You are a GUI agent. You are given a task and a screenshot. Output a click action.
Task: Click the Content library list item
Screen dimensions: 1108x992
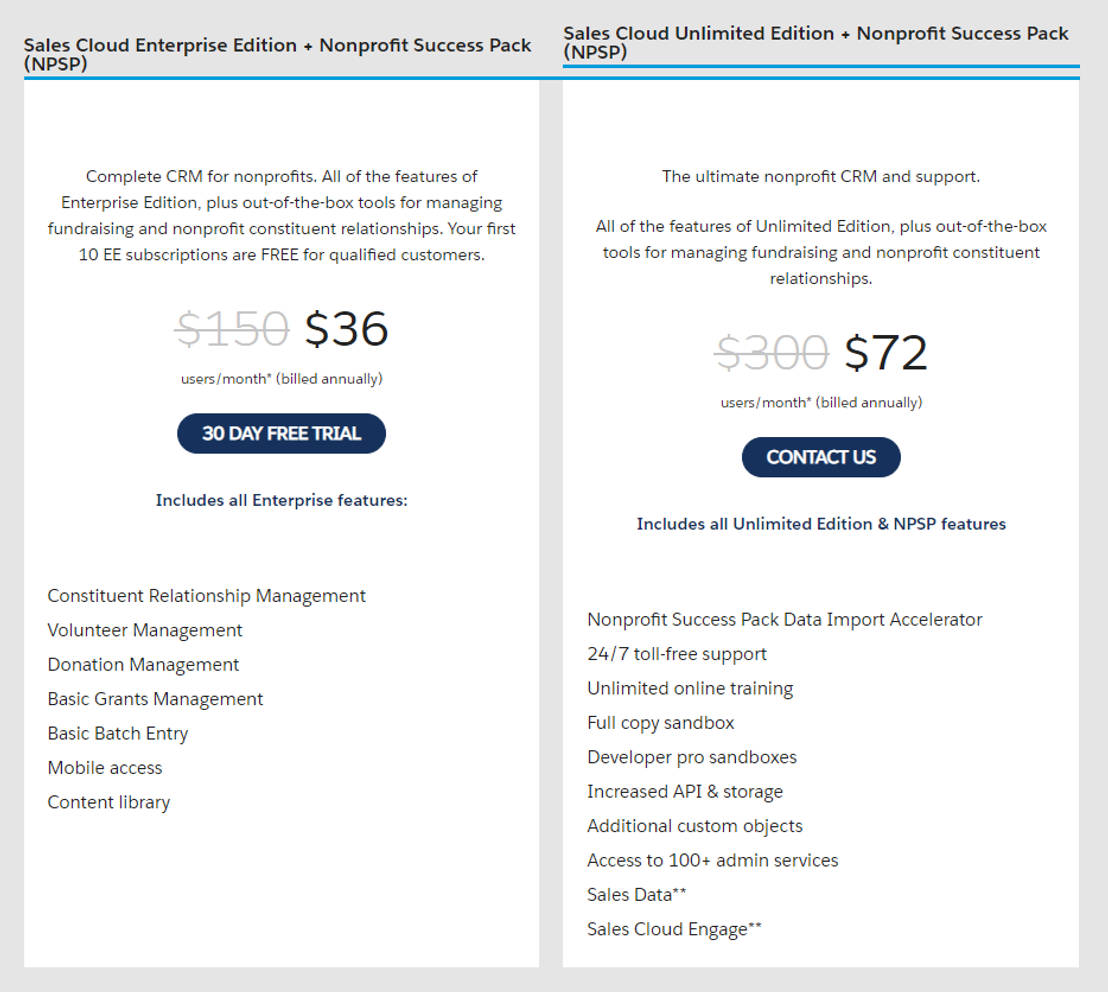click(x=108, y=802)
